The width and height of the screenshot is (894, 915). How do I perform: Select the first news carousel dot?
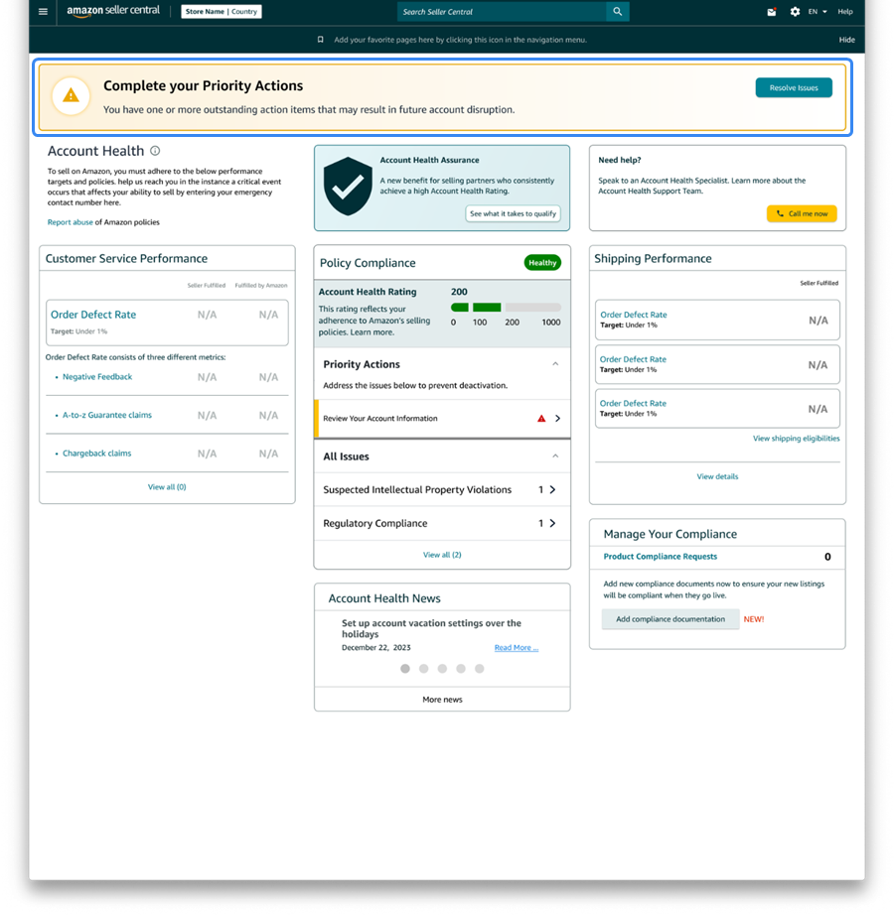click(405, 668)
